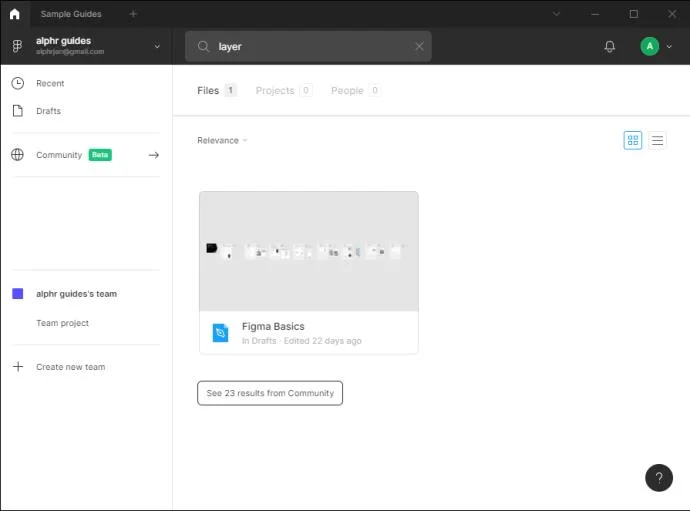The image size is (690, 511).
Task: Expand the alphr guides workspace dropdown chevron
Action: (157, 46)
